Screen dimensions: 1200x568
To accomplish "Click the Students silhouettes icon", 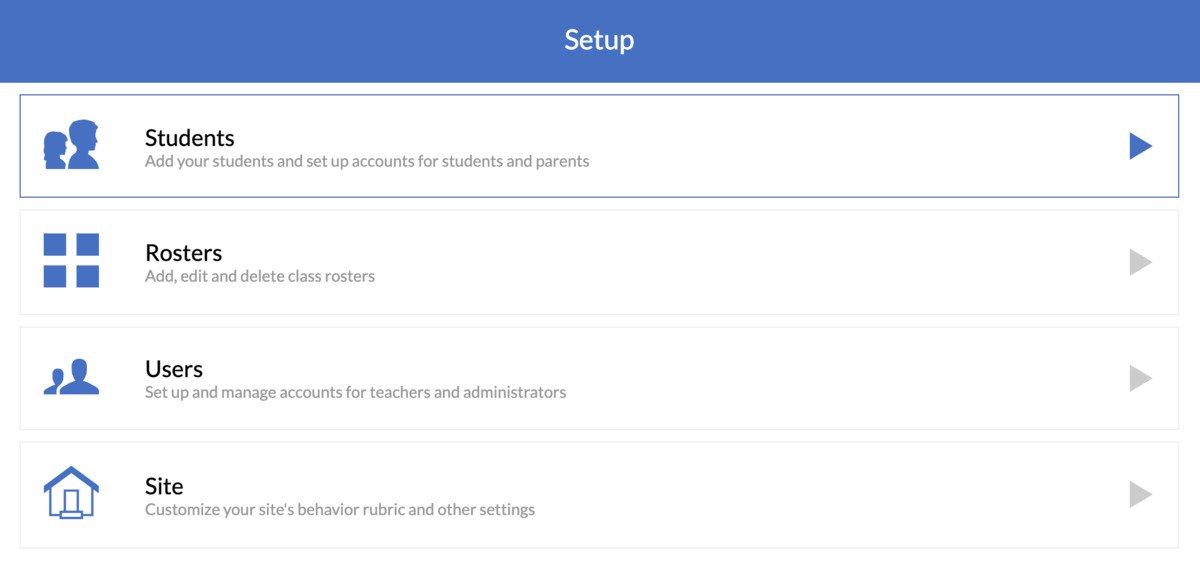I will [71, 145].
